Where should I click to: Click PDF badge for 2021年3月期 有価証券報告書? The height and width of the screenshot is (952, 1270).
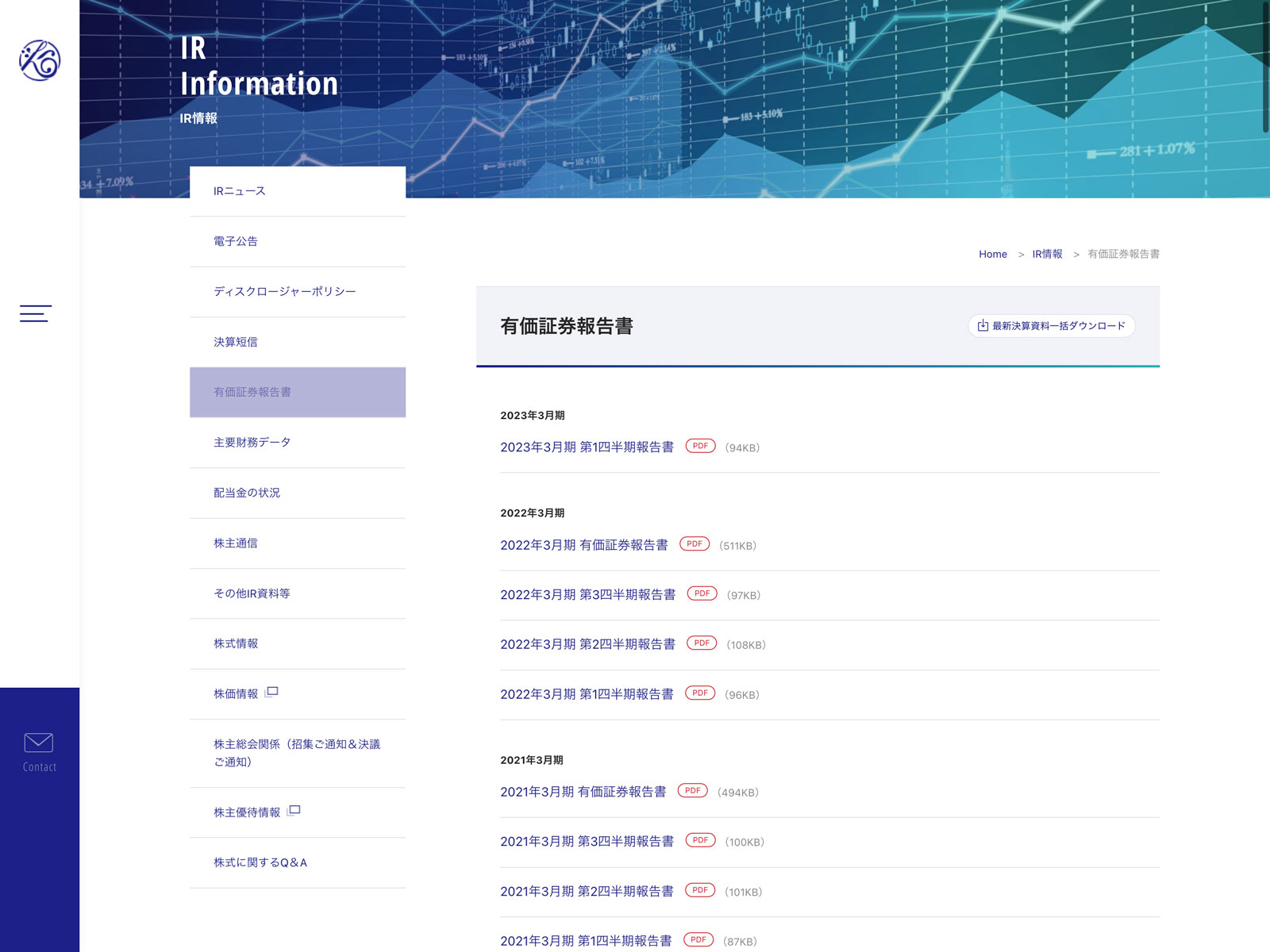pos(692,791)
